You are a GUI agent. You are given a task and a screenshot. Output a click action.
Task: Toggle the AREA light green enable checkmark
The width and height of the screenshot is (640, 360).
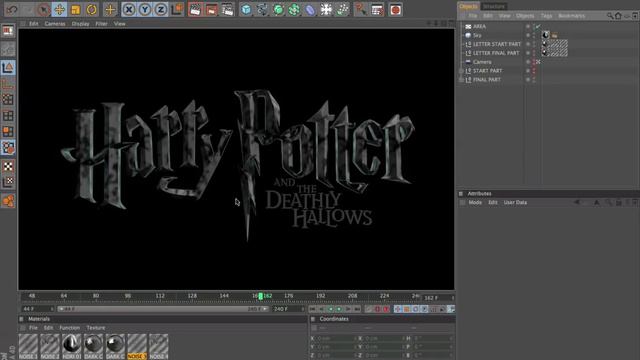[x=538, y=26]
